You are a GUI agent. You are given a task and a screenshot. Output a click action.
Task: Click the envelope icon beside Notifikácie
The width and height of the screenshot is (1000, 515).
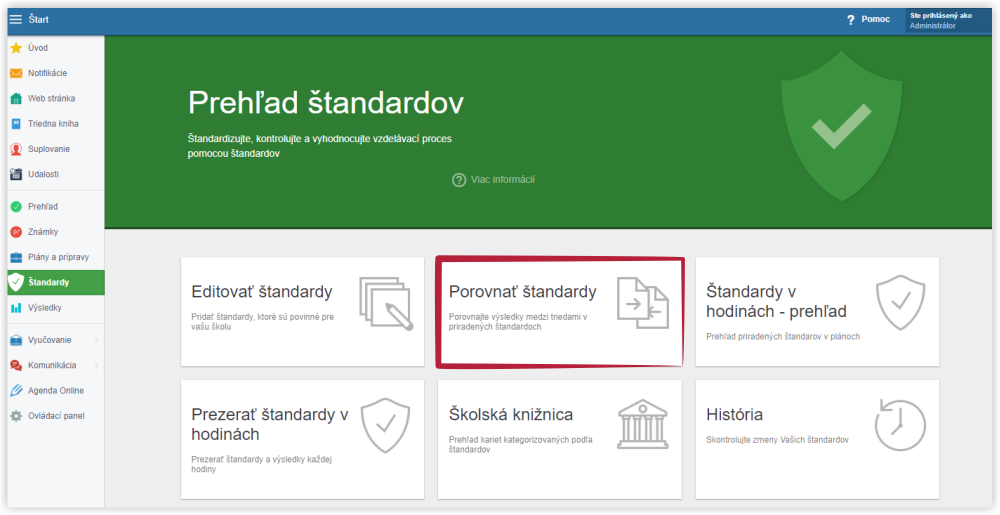(x=16, y=73)
